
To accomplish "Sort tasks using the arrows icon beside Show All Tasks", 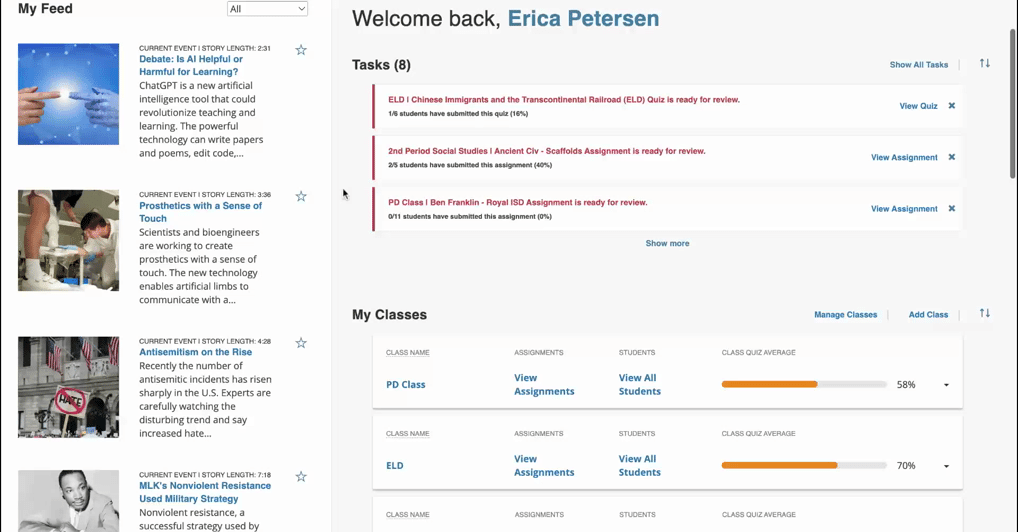I will [x=985, y=64].
